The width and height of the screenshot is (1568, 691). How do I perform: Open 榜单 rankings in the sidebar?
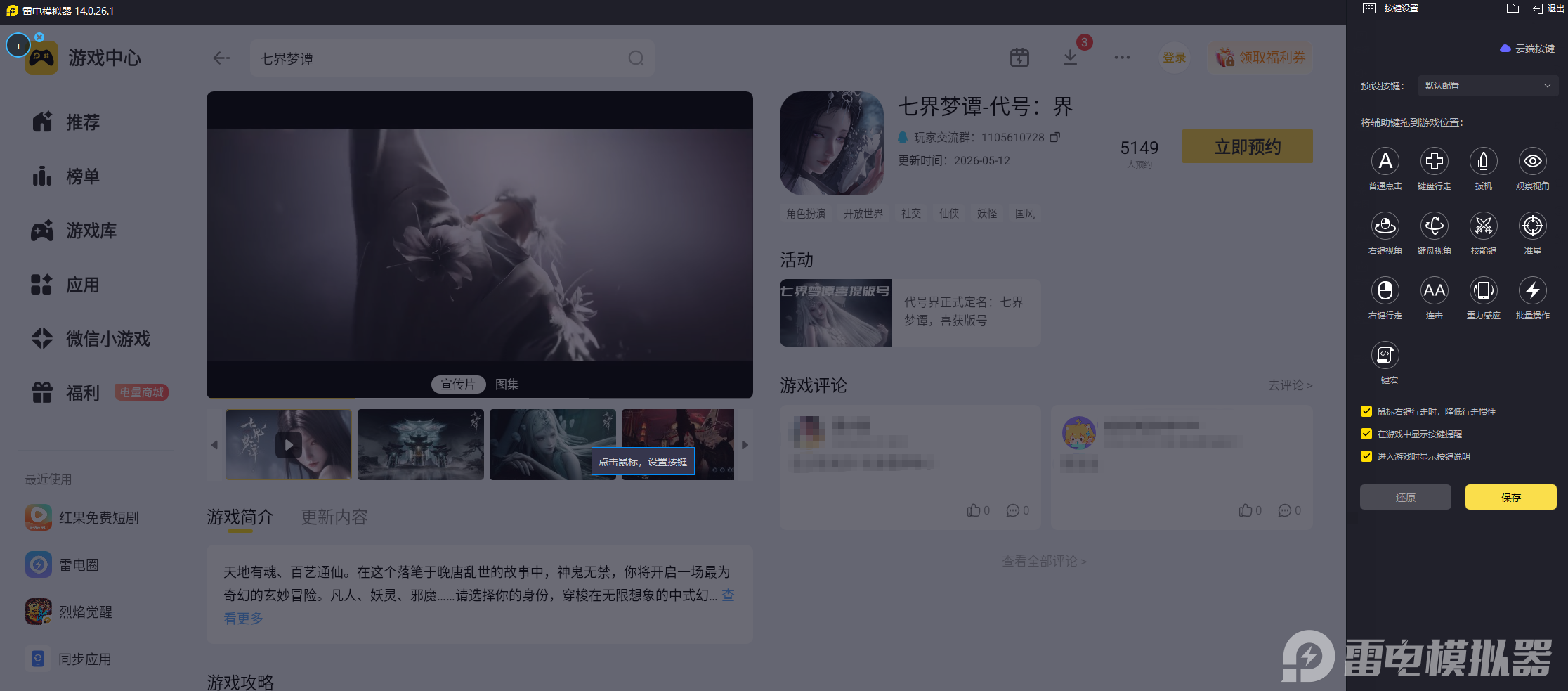click(x=65, y=176)
